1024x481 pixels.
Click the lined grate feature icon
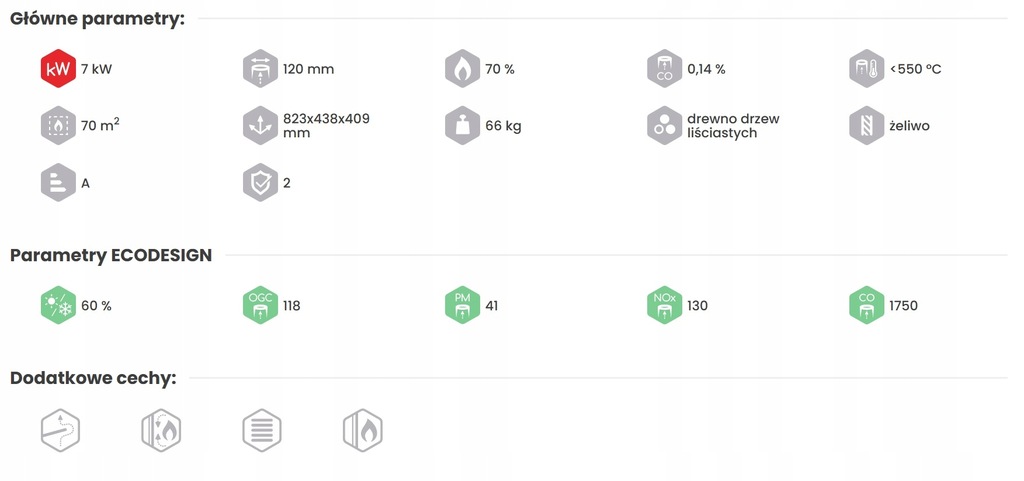262,431
